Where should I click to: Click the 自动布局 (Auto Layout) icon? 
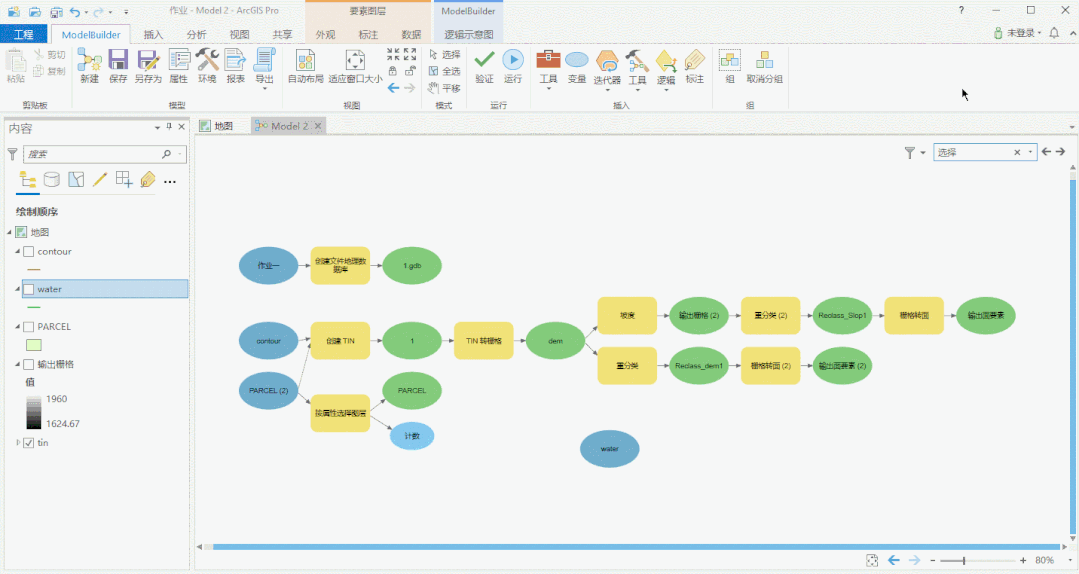click(306, 61)
